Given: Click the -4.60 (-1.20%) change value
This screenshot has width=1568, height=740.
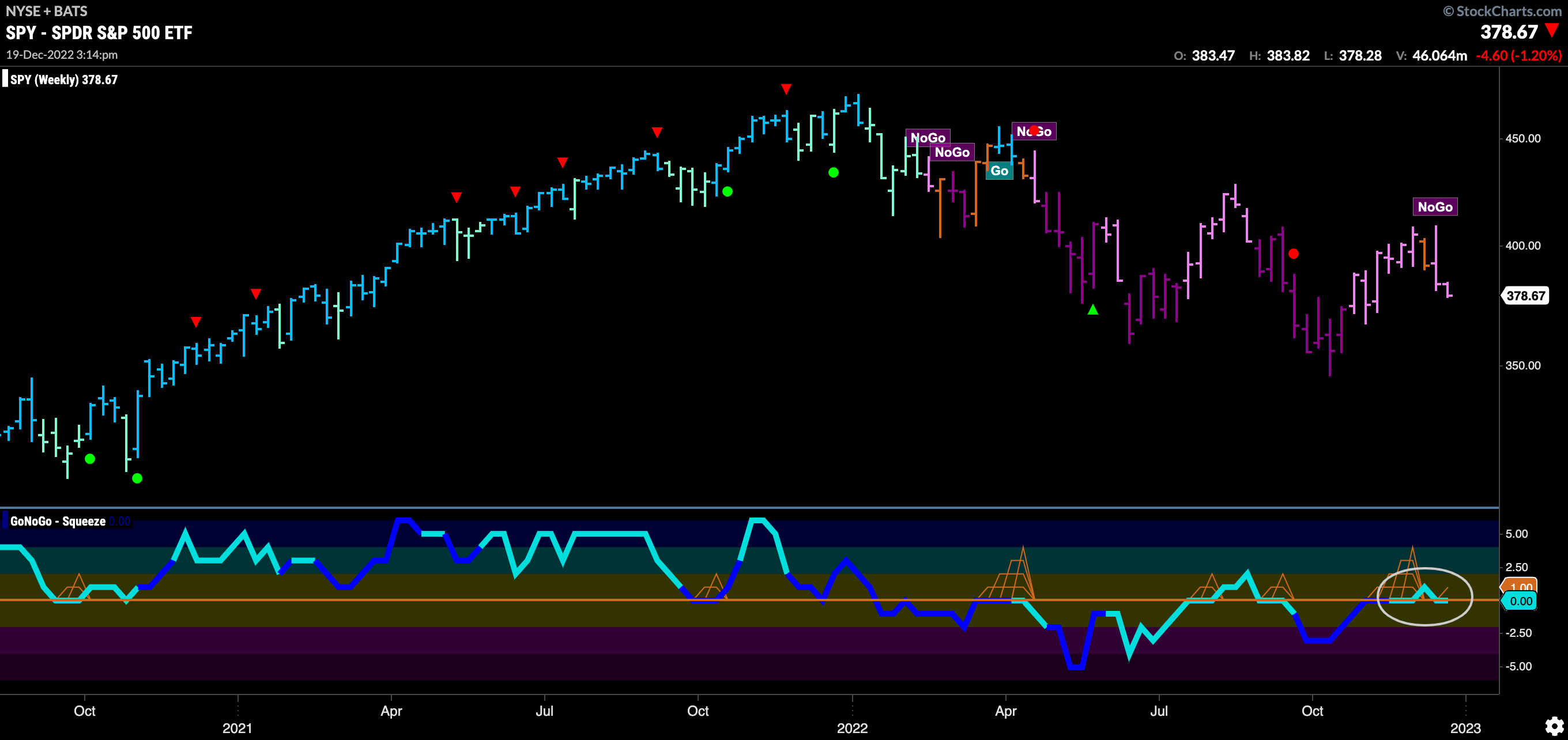Looking at the screenshot, I should 1518,55.
